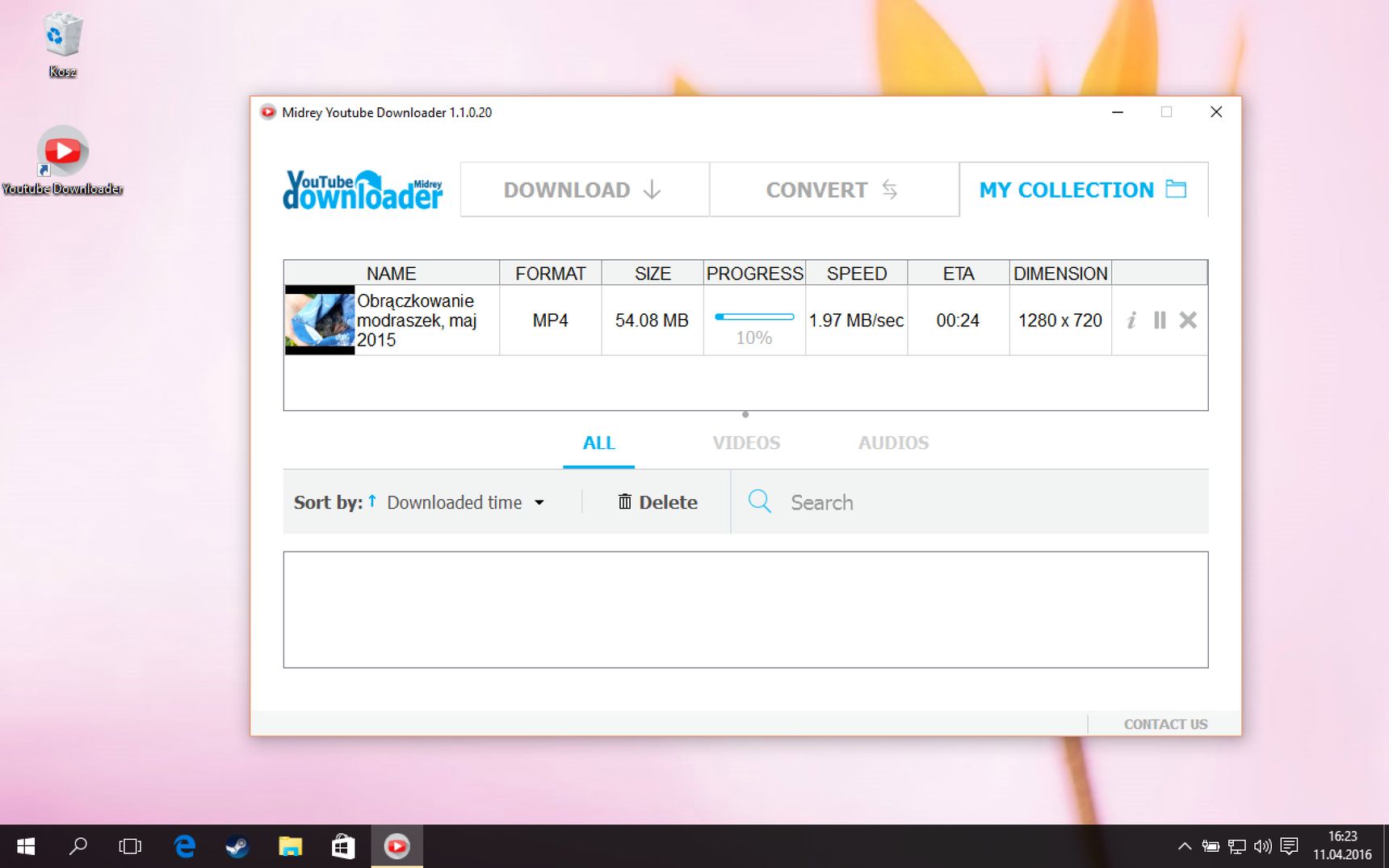
Task: Select the VIDEOS filter tab
Action: (746, 442)
